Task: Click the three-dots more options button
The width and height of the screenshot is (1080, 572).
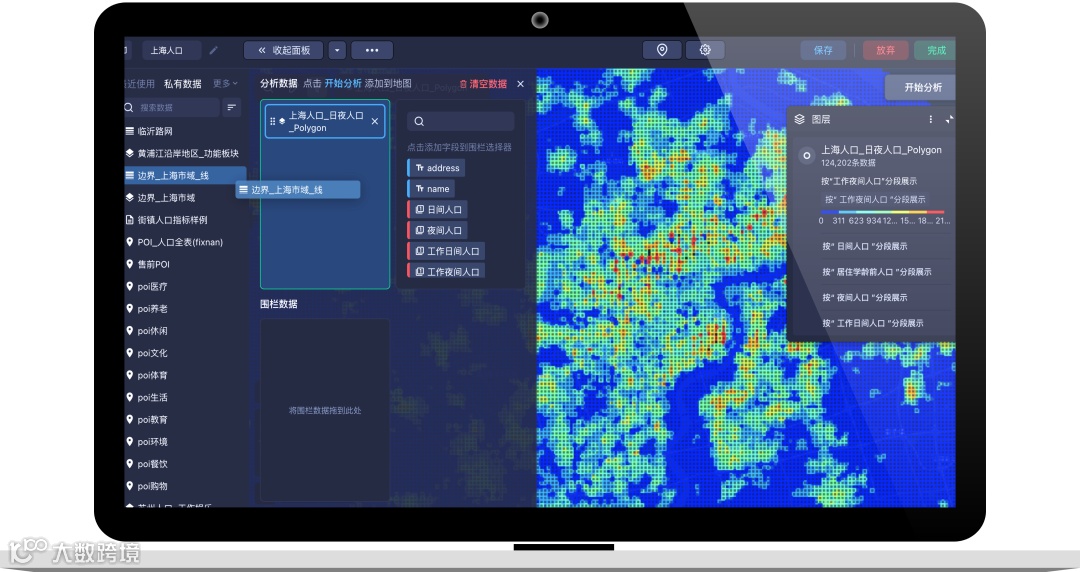Action: pyautogui.click(x=372, y=50)
